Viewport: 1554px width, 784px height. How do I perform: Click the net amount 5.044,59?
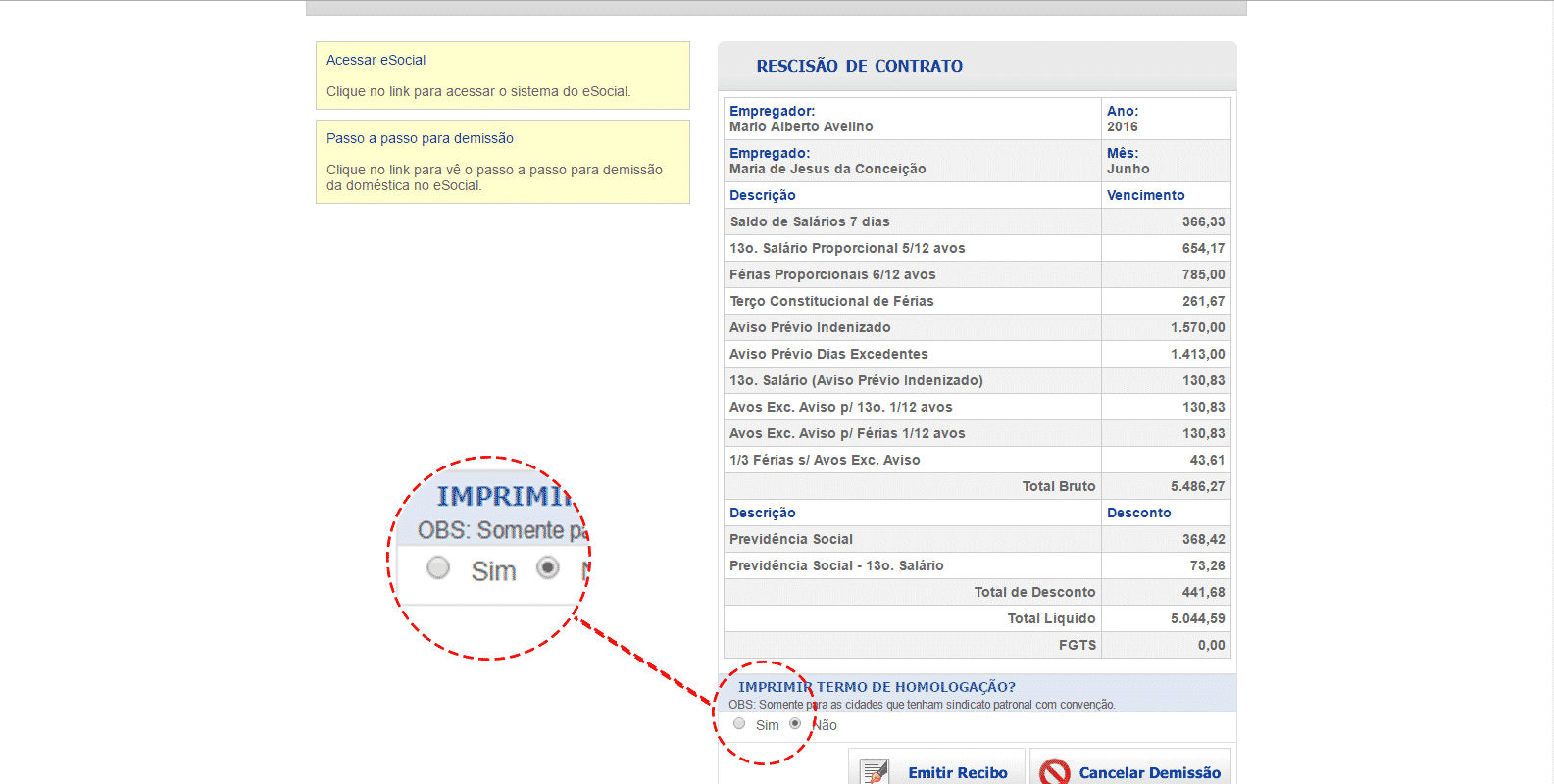[x=1197, y=618]
